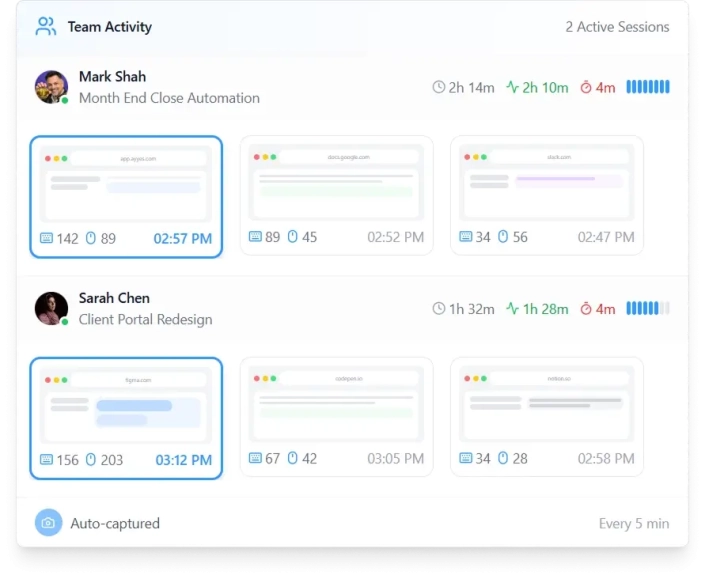Click the clock icon beside 2h 14m
The width and height of the screenshot is (705, 579).
click(x=439, y=87)
